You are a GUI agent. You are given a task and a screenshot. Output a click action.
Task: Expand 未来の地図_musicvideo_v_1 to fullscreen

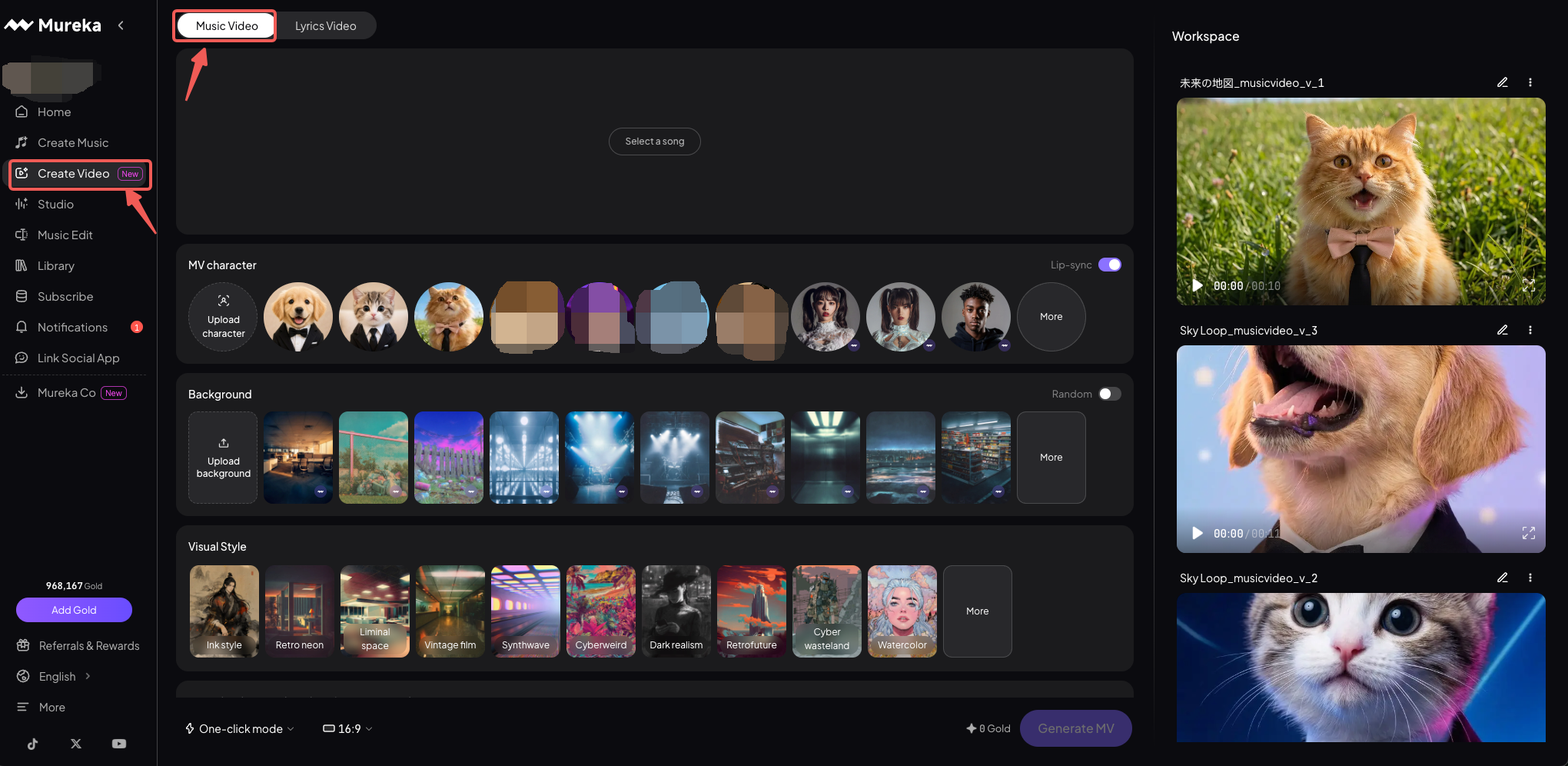coord(1528,285)
